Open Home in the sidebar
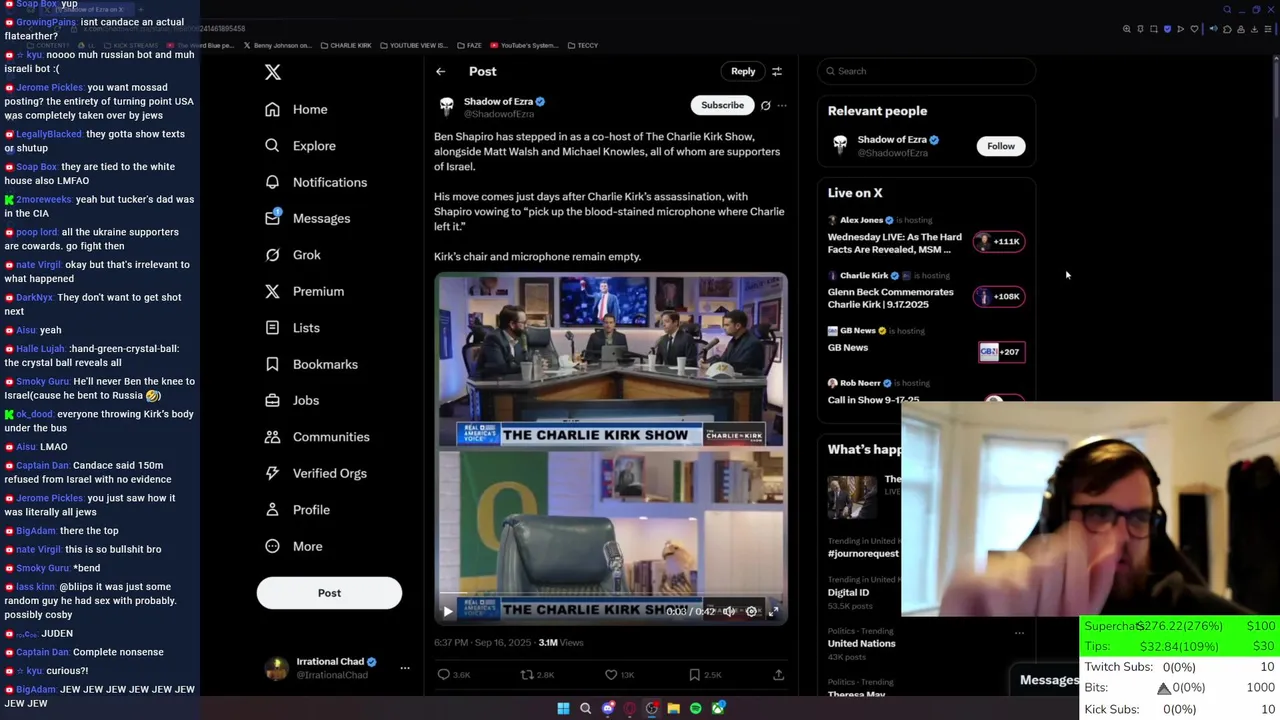The height and width of the screenshot is (720, 1280). click(x=296, y=109)
